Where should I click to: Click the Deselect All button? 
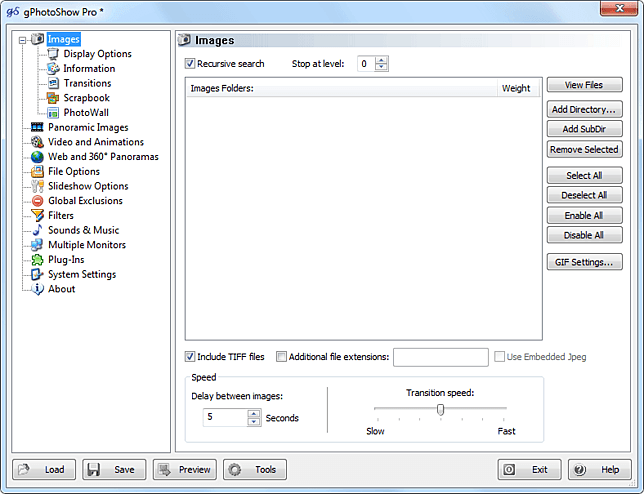coord(584,195)
